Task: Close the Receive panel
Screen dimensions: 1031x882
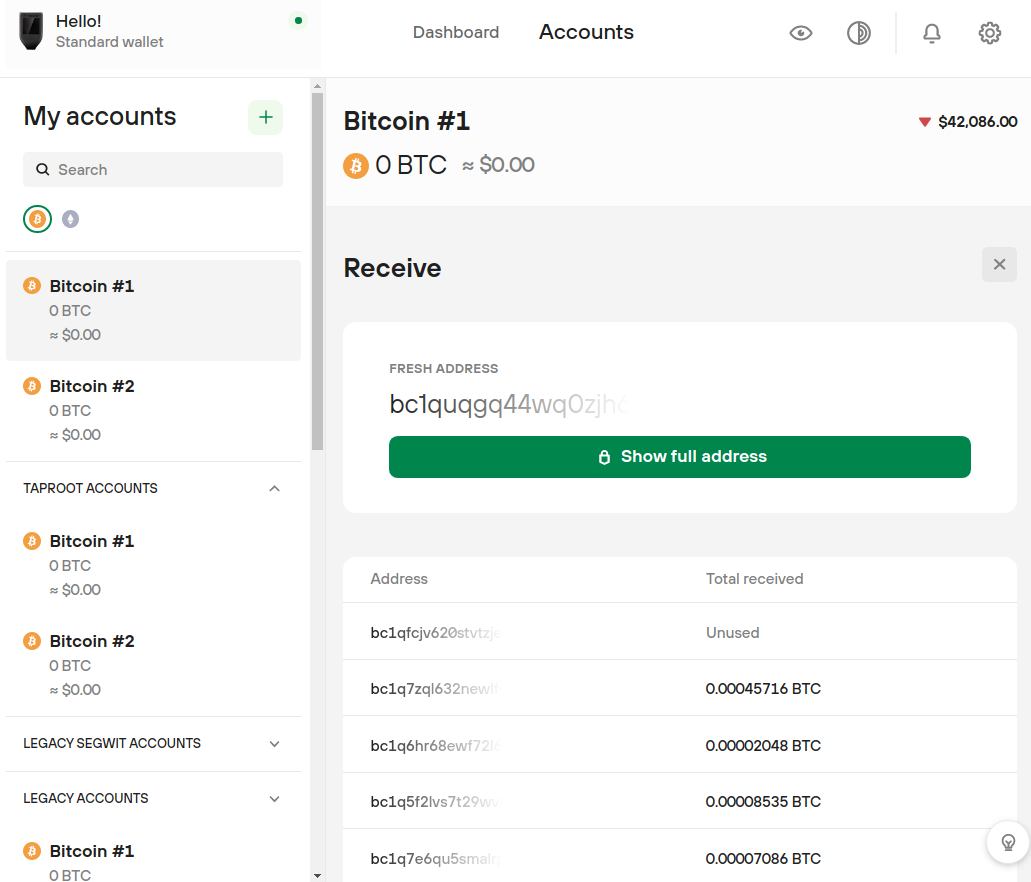Action: click(999, 264)
